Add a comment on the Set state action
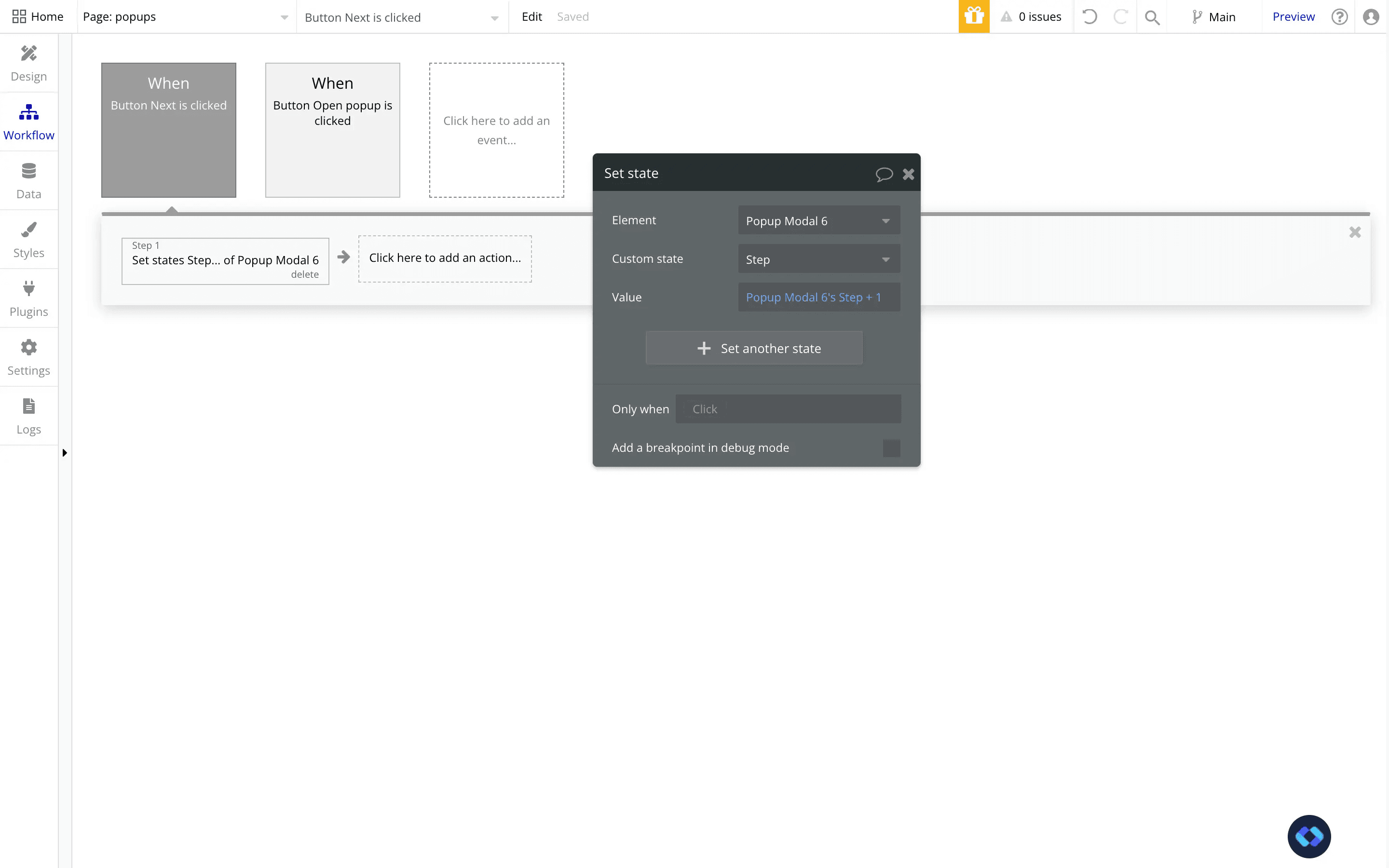Image resolution: width=1389 pixels, height=868 pixels. pos(884,174)
